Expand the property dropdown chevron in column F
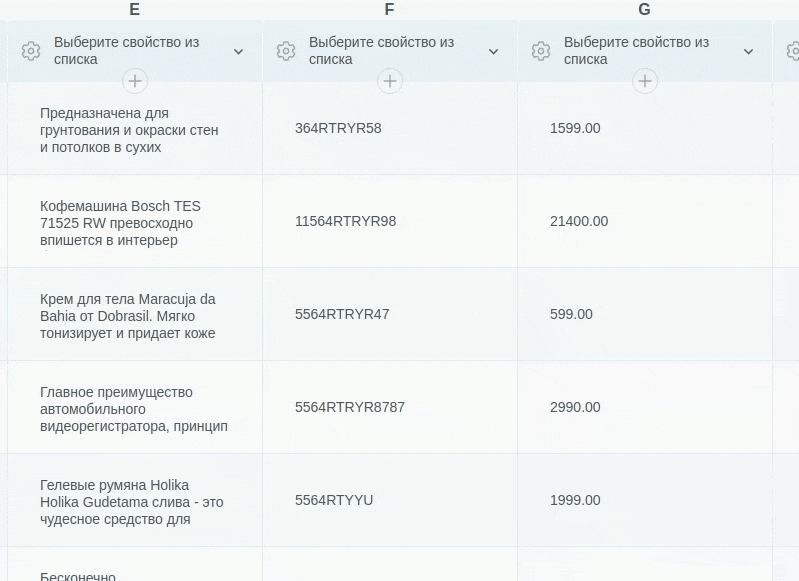 493,51
